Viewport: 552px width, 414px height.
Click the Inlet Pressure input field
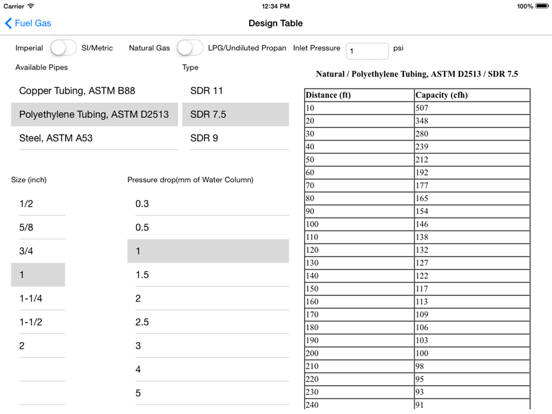pyautogui.click(x=367, y=51)
